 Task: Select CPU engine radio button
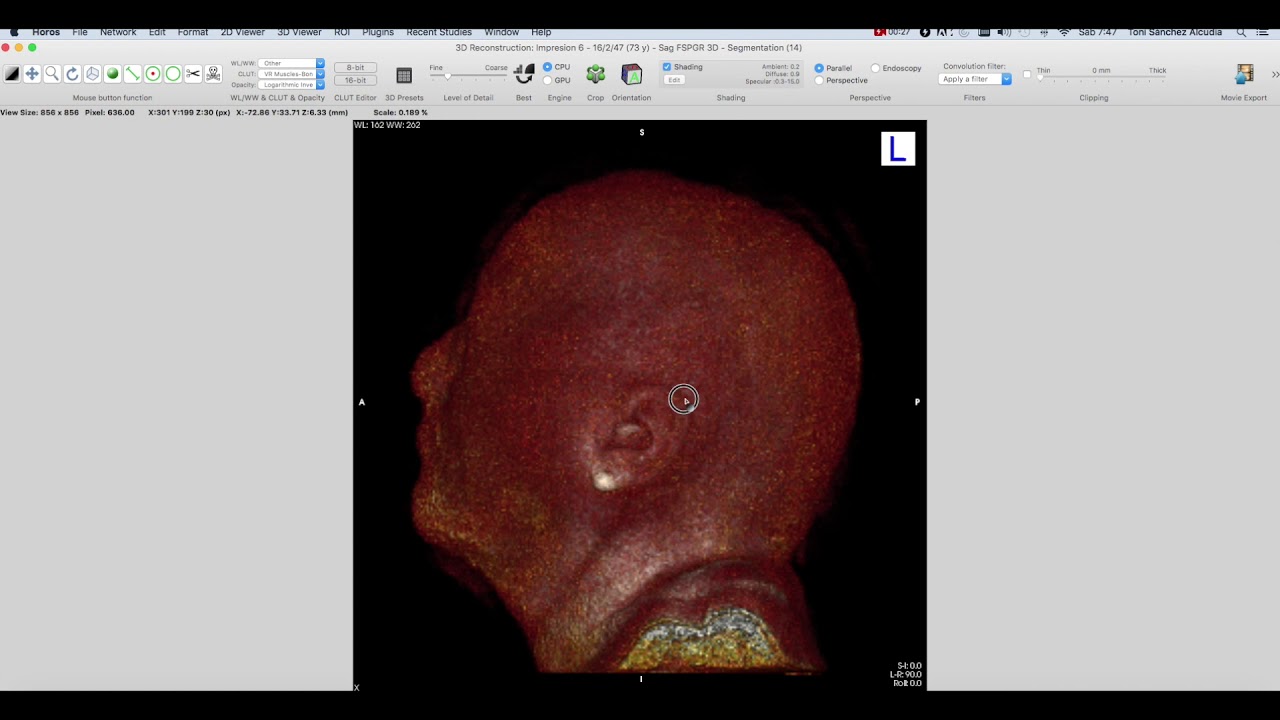click(547, 67)
